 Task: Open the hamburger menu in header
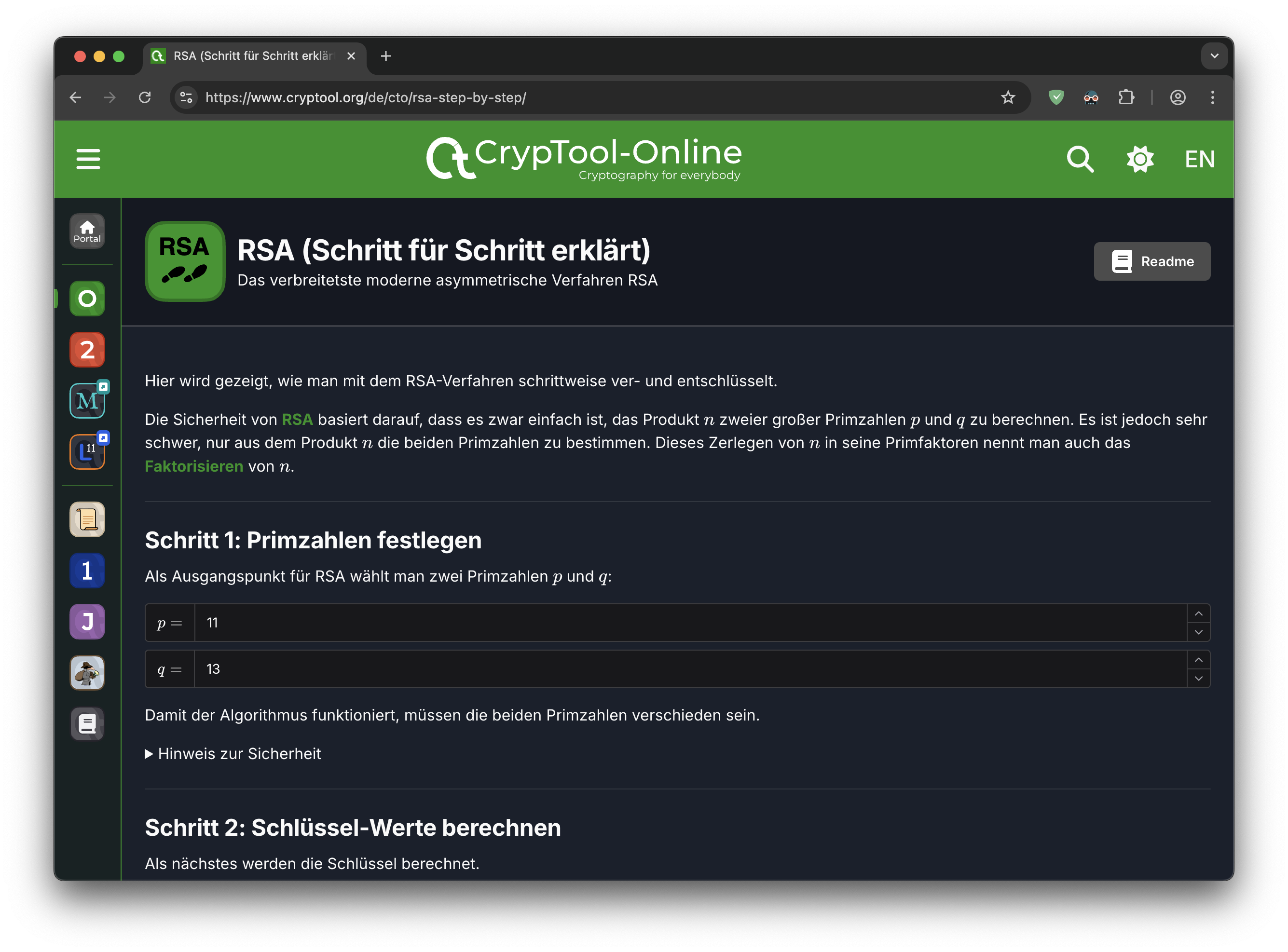[88, 159]
